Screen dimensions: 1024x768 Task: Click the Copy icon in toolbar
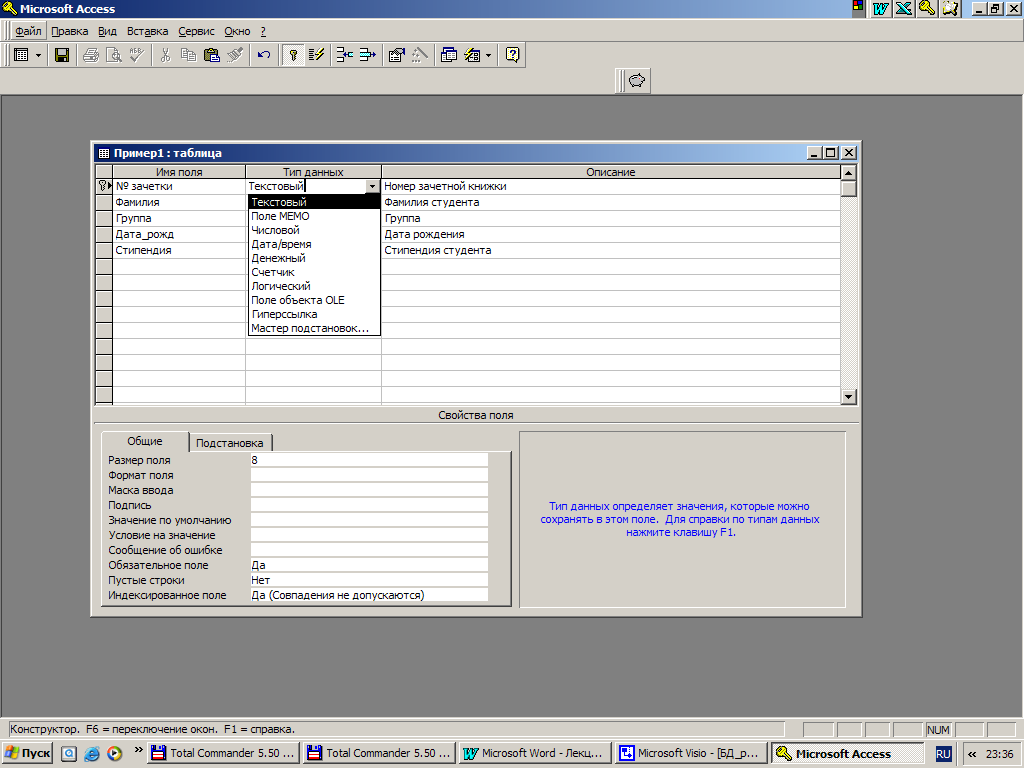(x=188, y=56)
